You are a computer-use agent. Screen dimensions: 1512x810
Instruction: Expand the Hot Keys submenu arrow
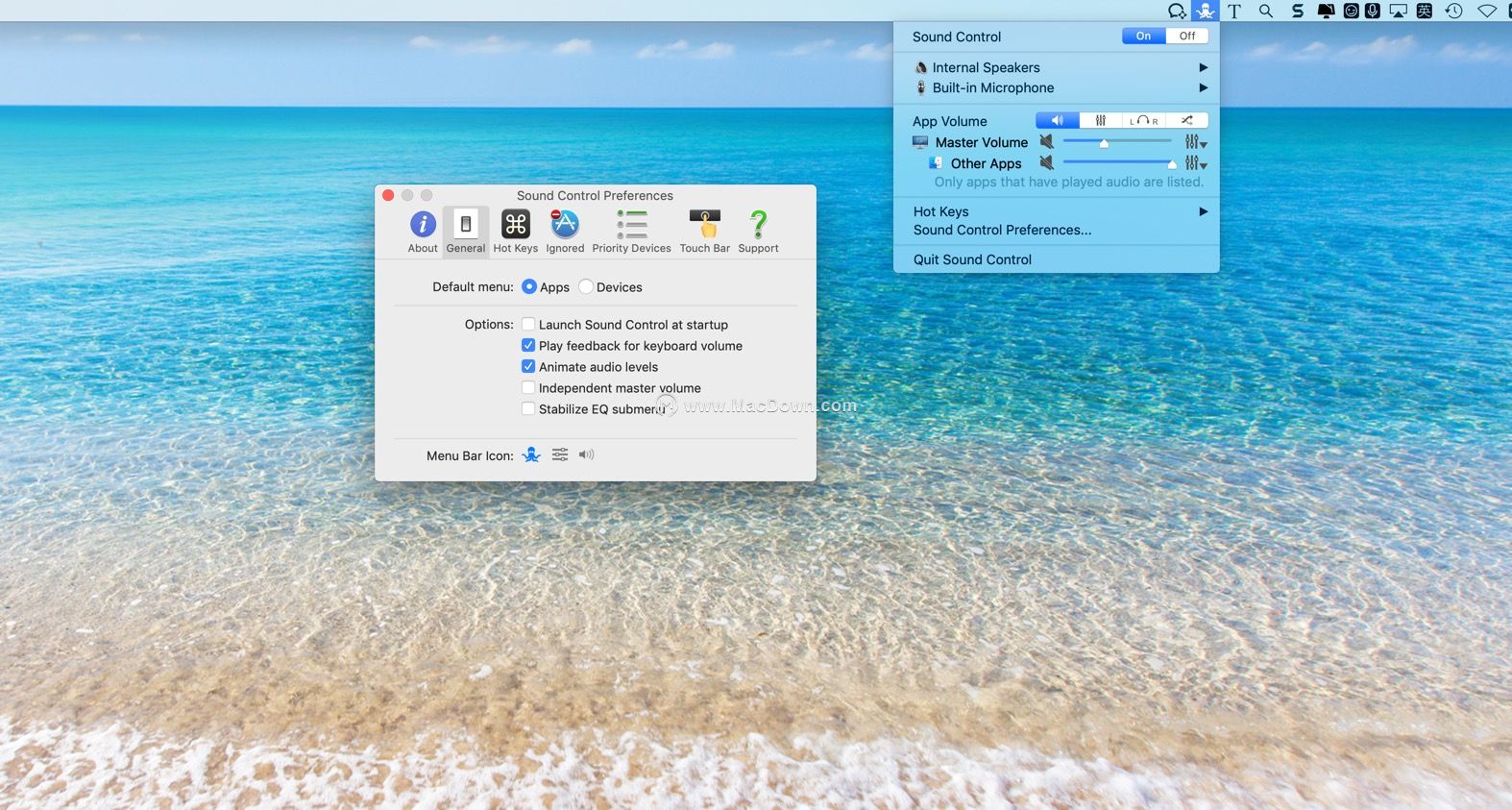coord(1203,211)
